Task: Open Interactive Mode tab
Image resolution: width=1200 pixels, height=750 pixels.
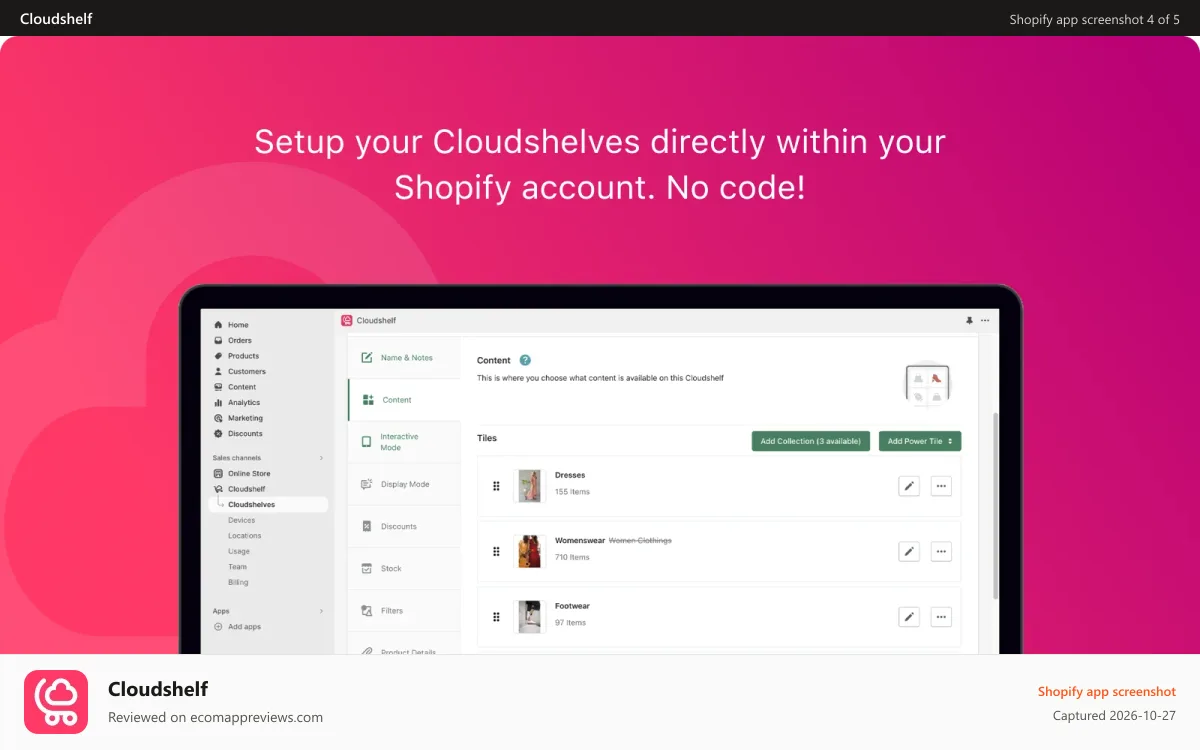Action: click(404, 442)
